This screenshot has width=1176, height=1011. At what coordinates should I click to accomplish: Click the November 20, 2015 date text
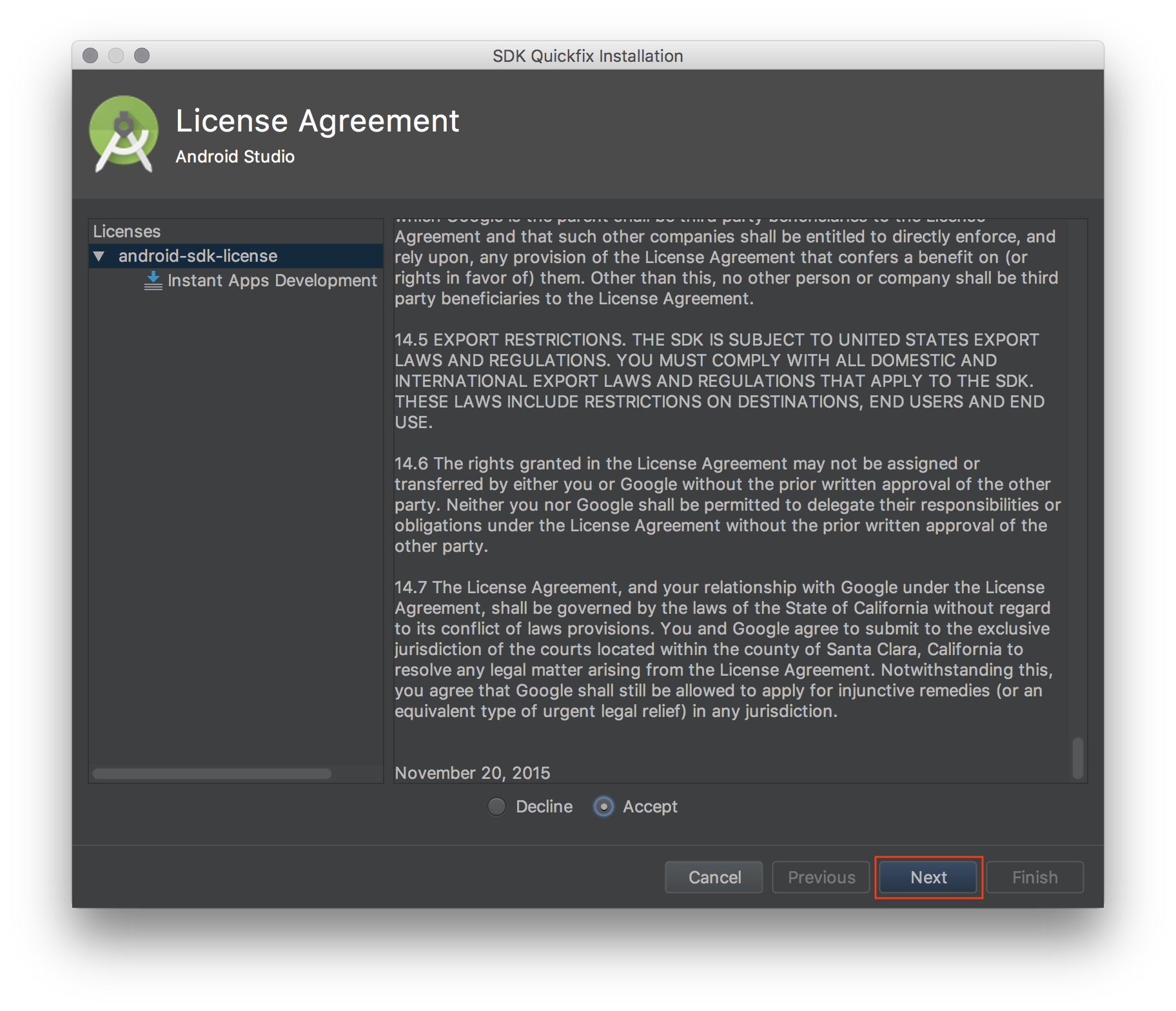(473, 773)
